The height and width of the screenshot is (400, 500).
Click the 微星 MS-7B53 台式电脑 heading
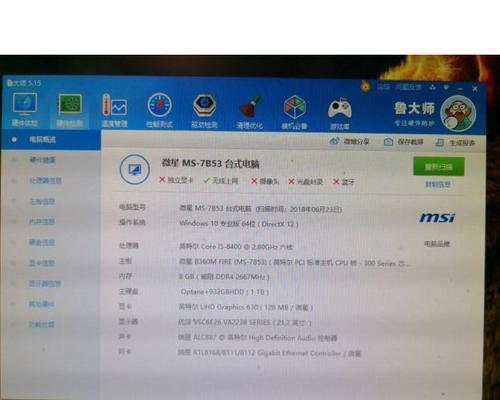click(x=210, y=163)
